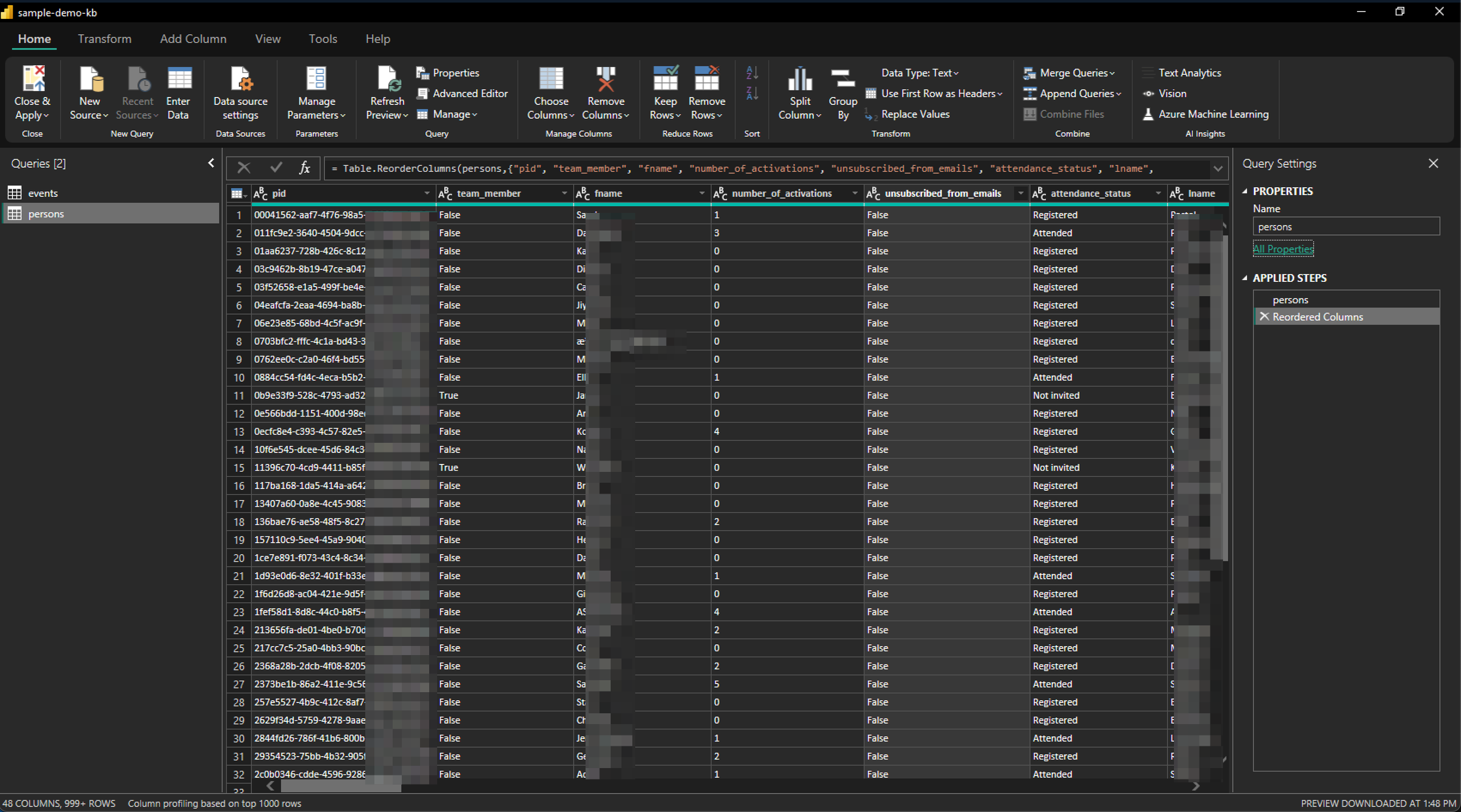Screen dimensions: 1461x812
Task: Open the table corner menu icon
Action: pos(238,194)
